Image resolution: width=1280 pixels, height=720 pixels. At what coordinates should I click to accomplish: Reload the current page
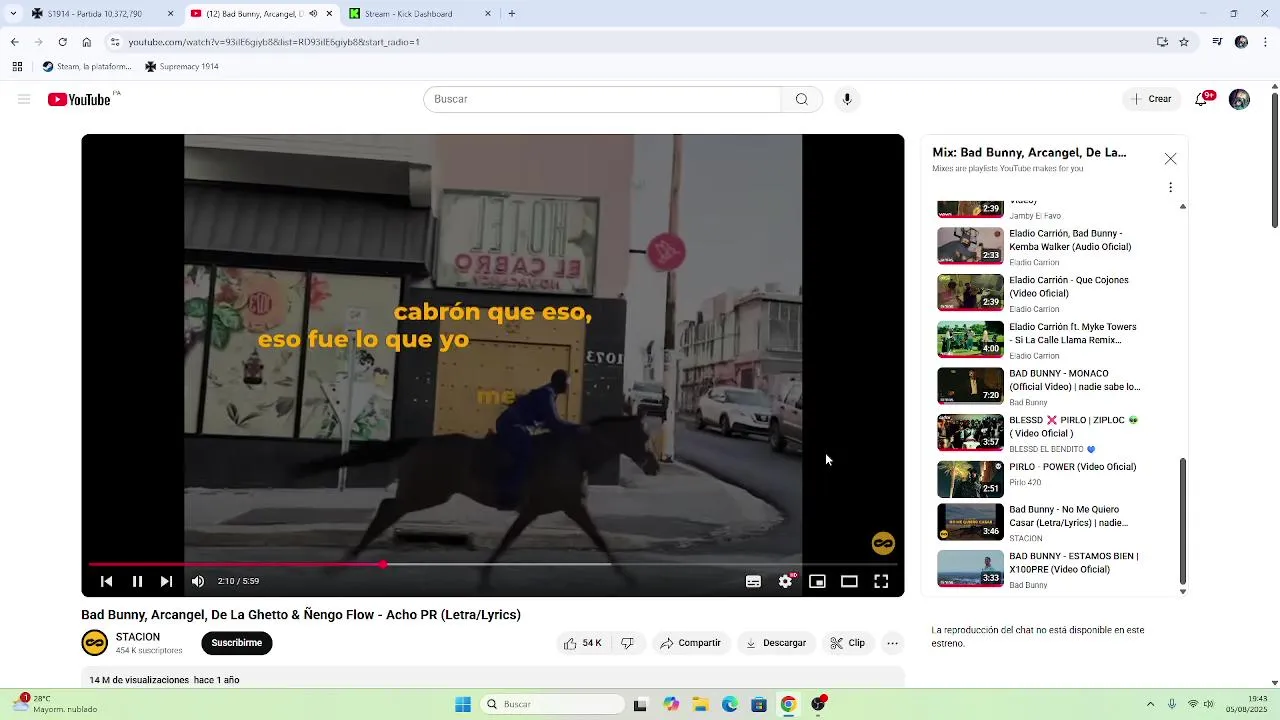[62, 42]
